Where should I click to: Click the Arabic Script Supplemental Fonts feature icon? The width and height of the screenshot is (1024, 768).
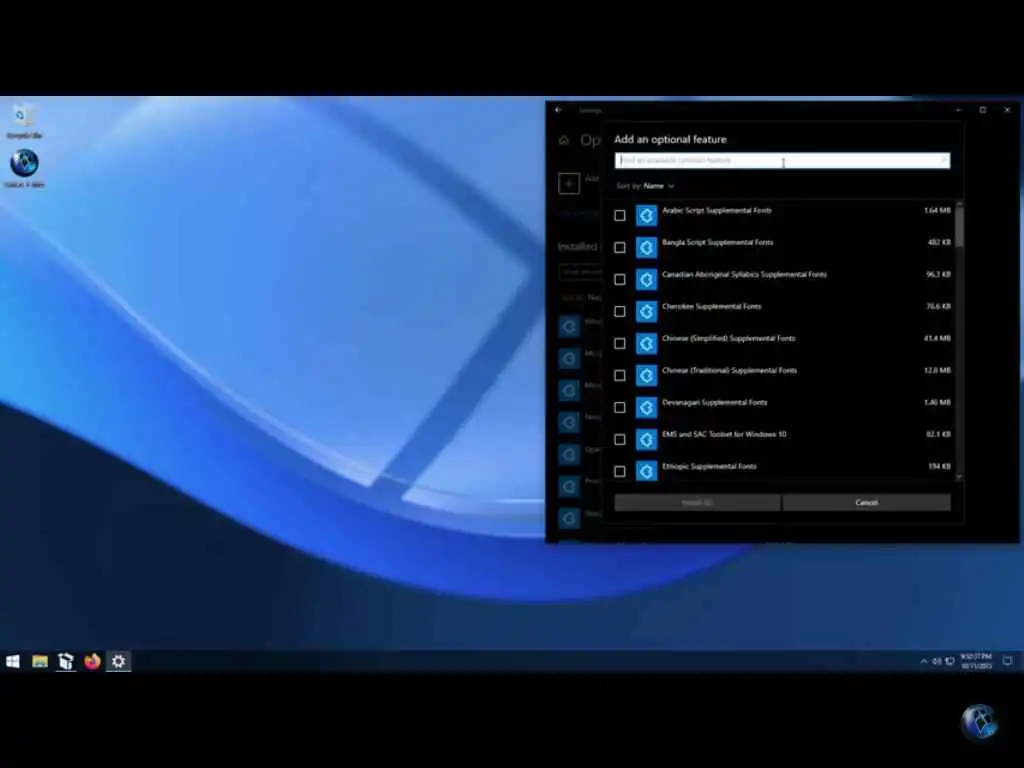(647, 216)
